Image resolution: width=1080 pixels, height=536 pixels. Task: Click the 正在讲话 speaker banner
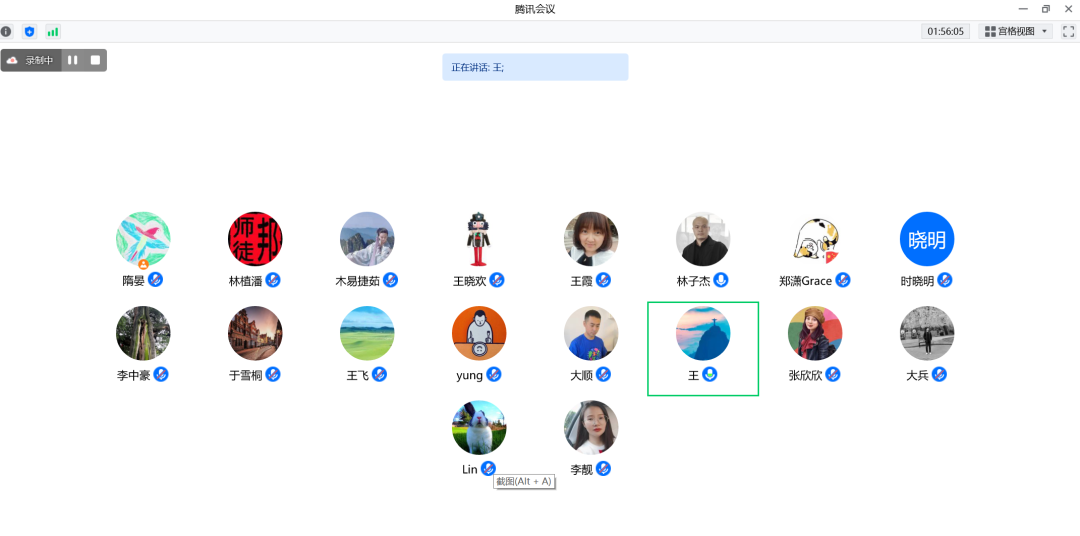point(535,68)
